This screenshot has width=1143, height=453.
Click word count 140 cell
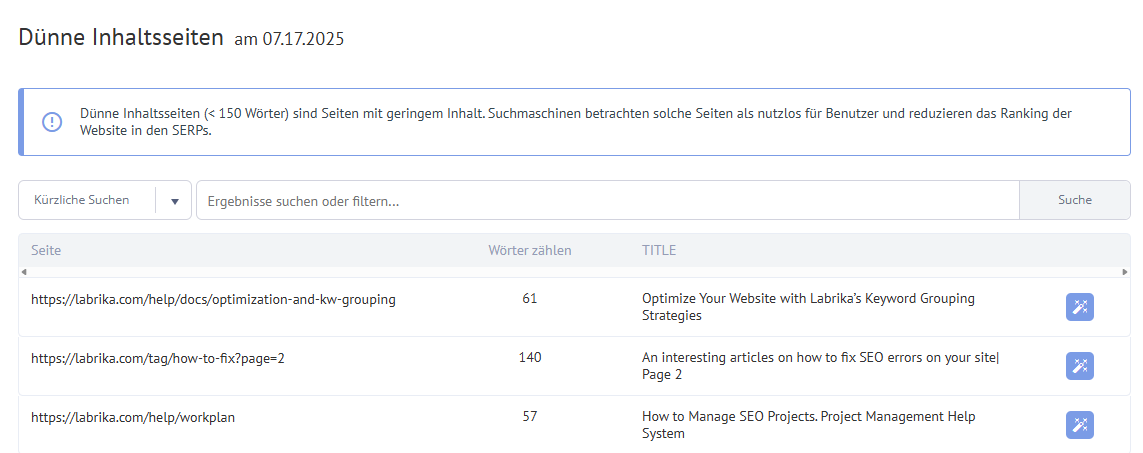click(x=530, y=357)
